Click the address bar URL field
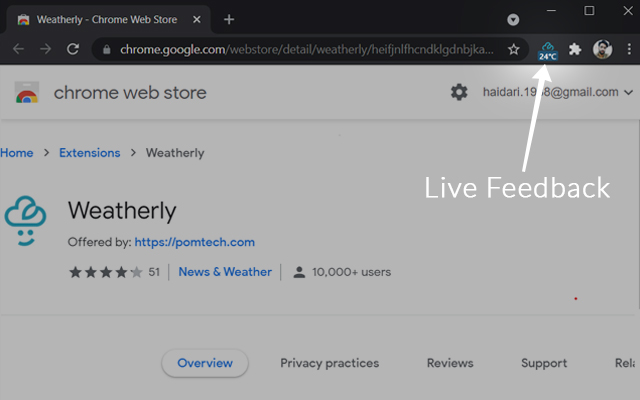 click(300, 49)
